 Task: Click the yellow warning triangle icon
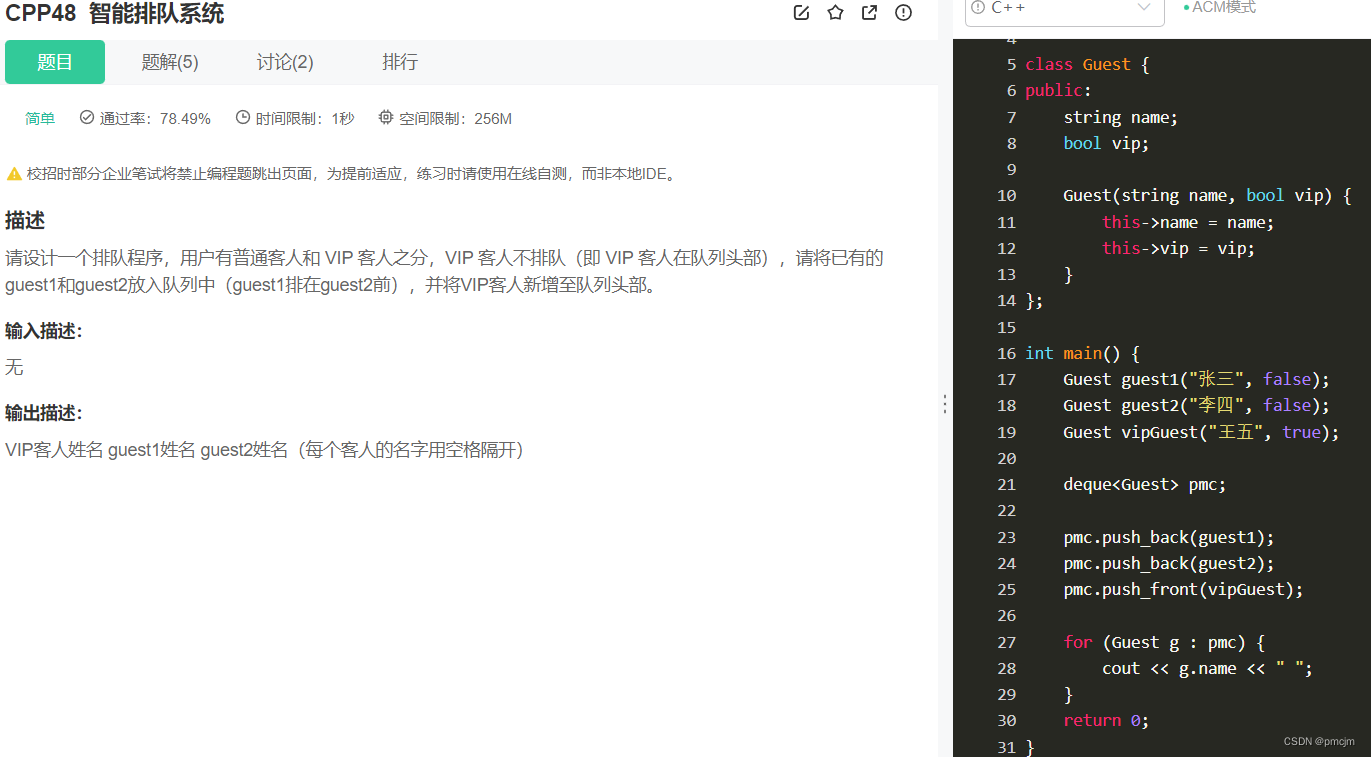(x=14, y=174)
